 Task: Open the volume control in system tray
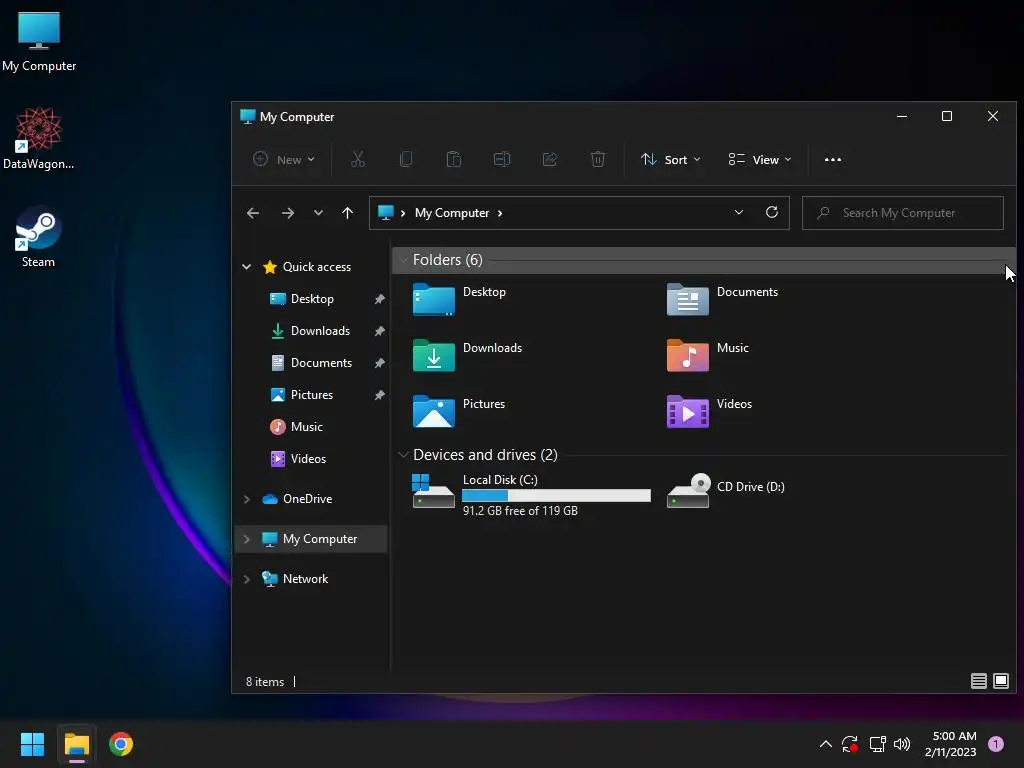[x=902, y=744]
